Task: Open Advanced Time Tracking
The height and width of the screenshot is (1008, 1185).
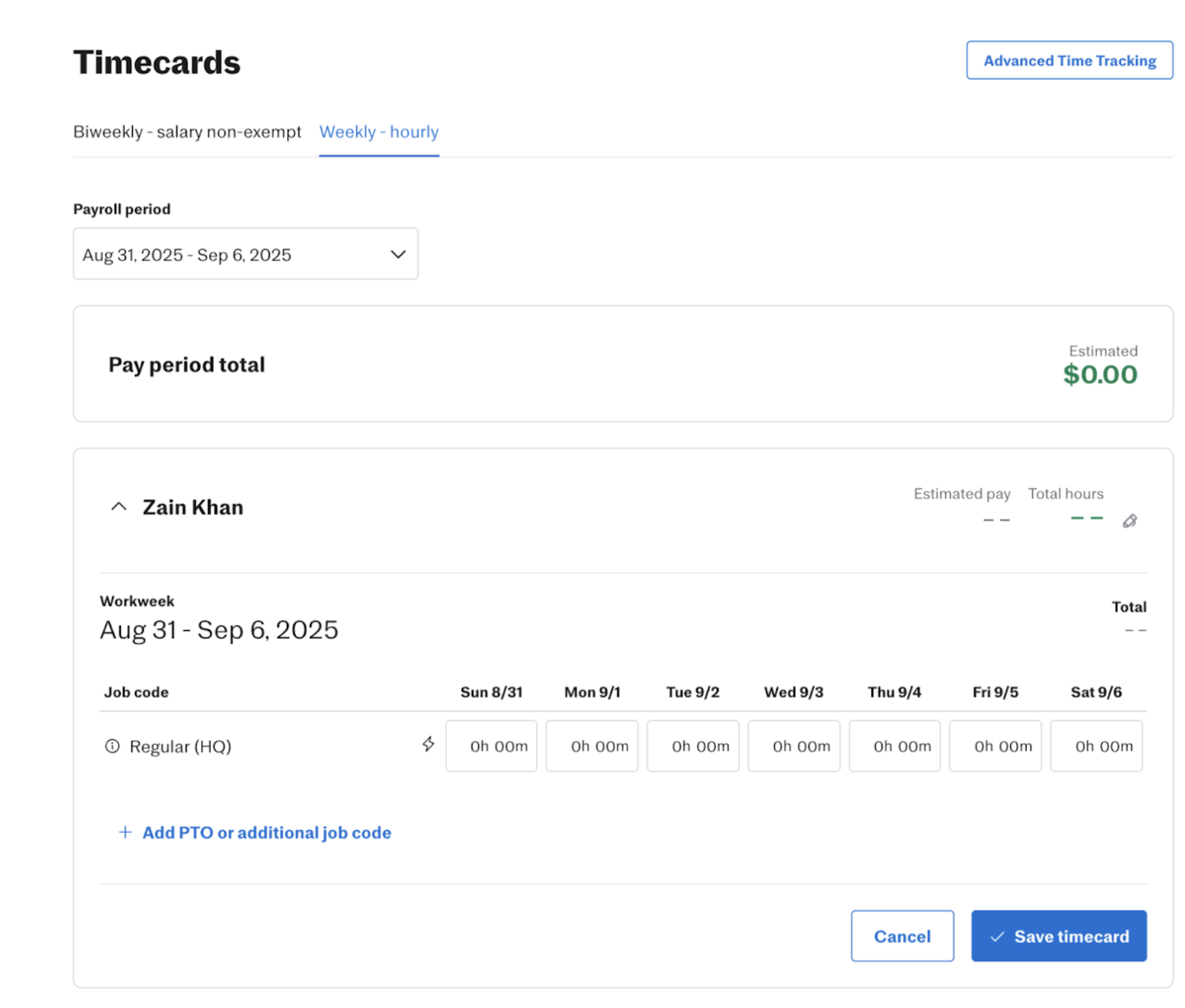Action: pyautogui.click(x=1069, y=60)
